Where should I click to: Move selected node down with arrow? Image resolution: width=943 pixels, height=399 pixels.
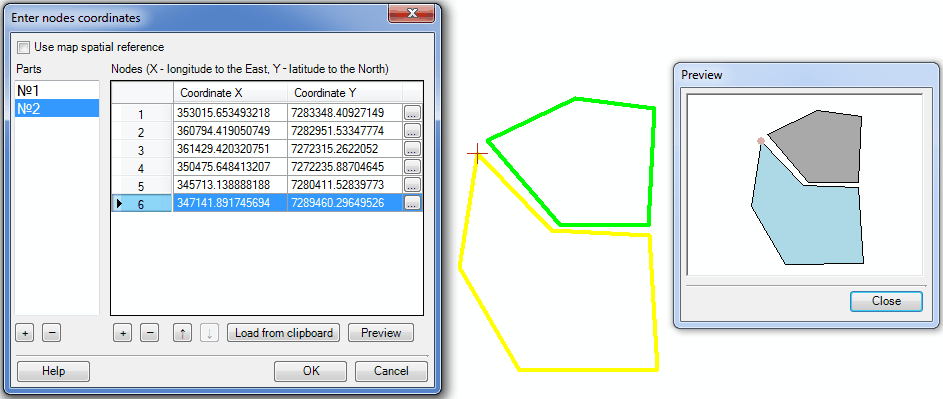pyautogui.click(x=209, y=333)
